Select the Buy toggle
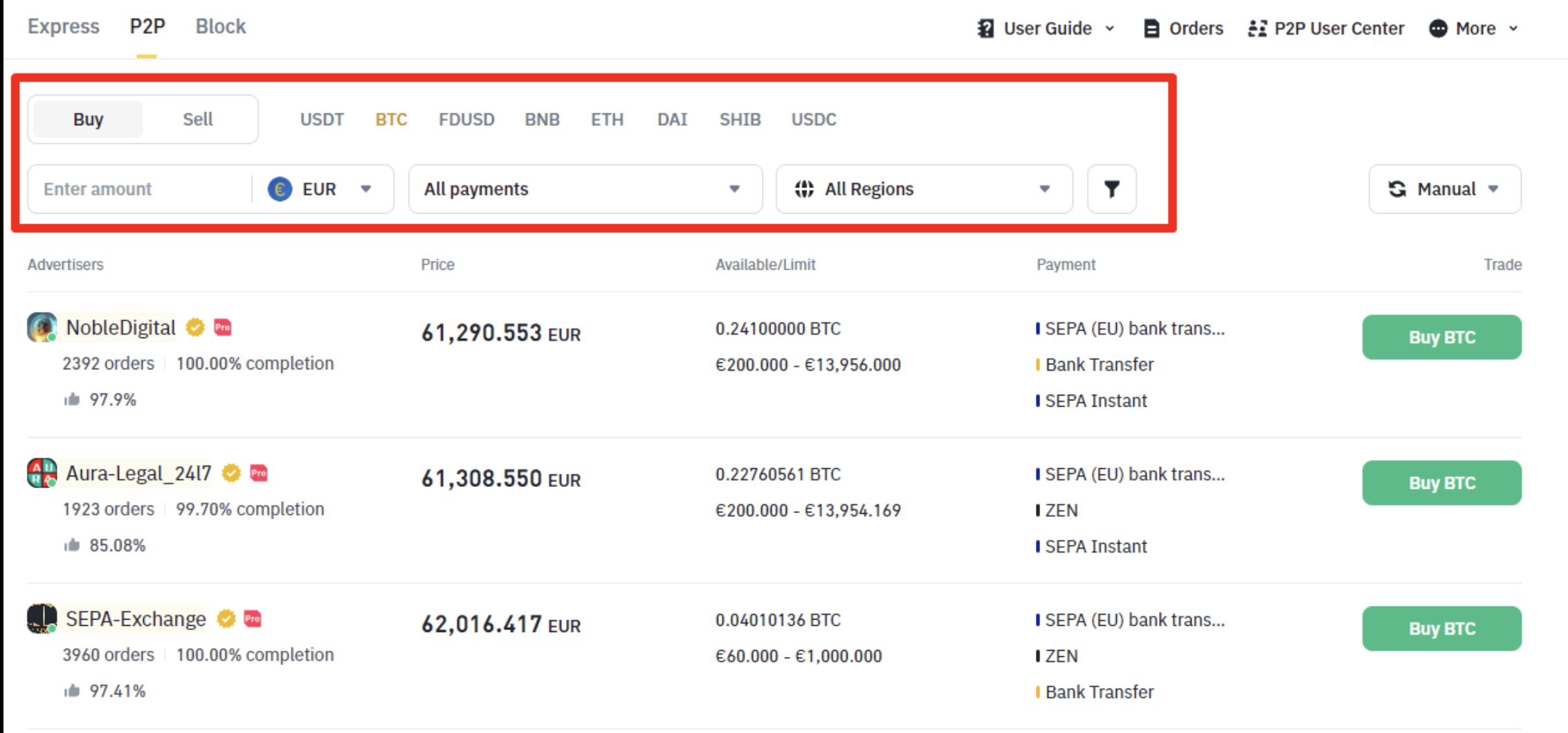 [88, 120]
